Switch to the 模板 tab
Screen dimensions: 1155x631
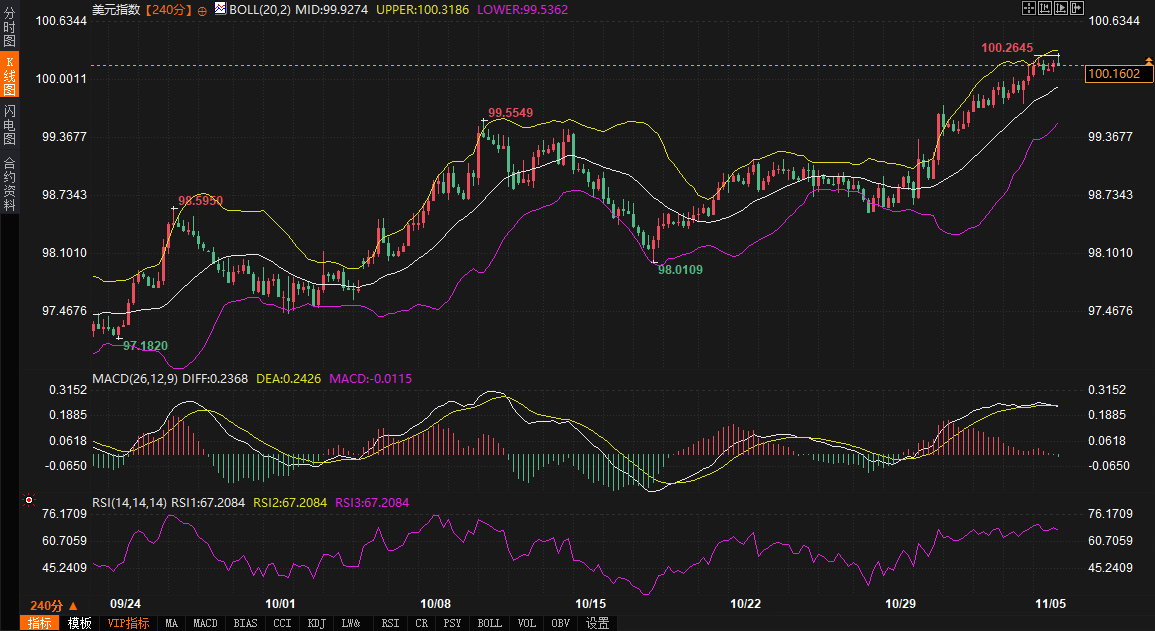tap(80, 623)
